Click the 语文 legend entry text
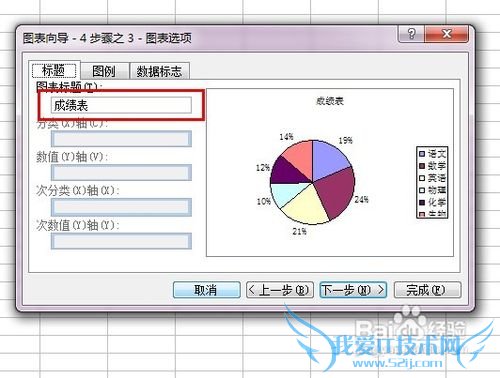The height and width of the screenshot is (378, 500). [437, 154]
